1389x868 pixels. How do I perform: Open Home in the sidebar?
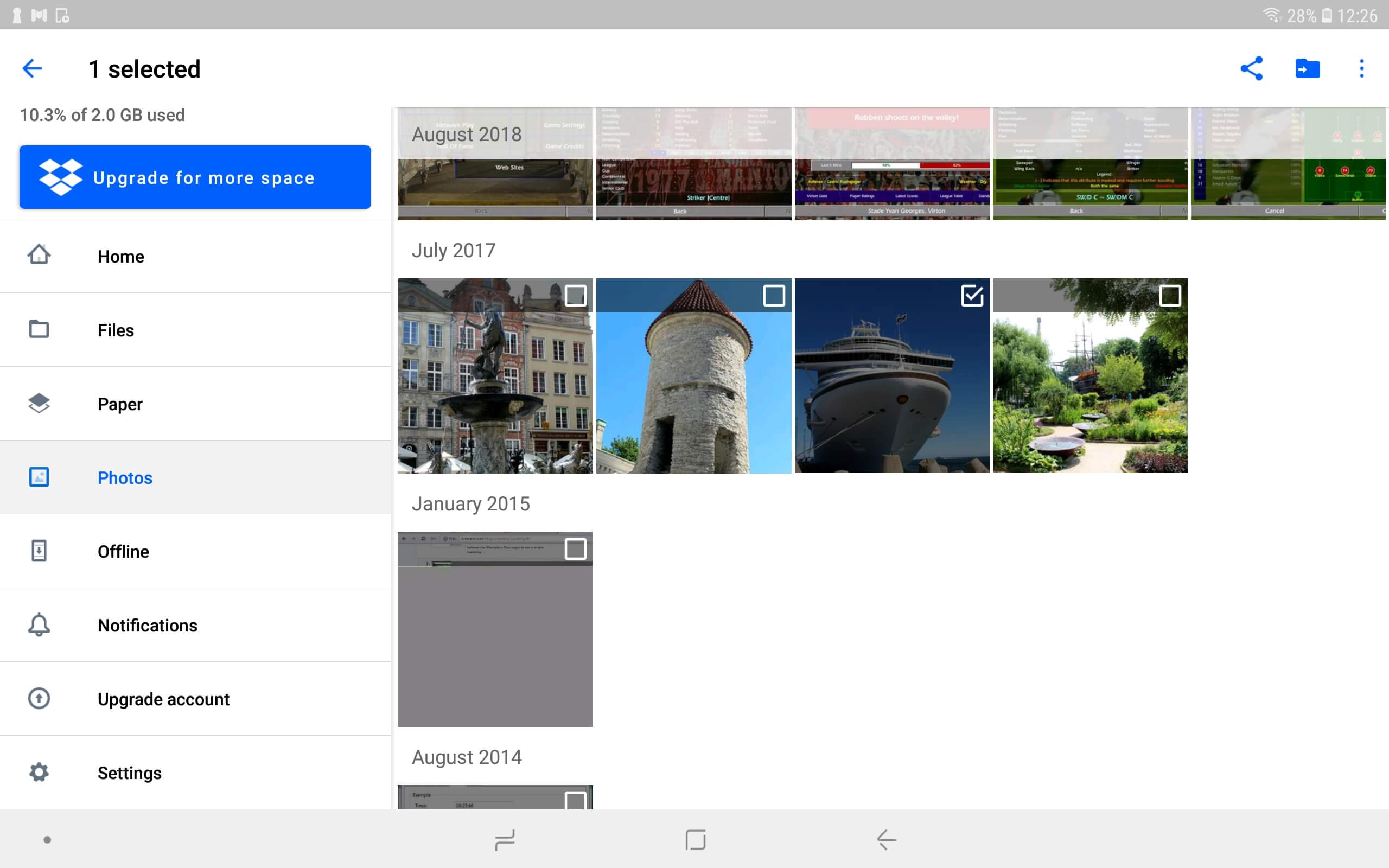click(x=195, y=256)
